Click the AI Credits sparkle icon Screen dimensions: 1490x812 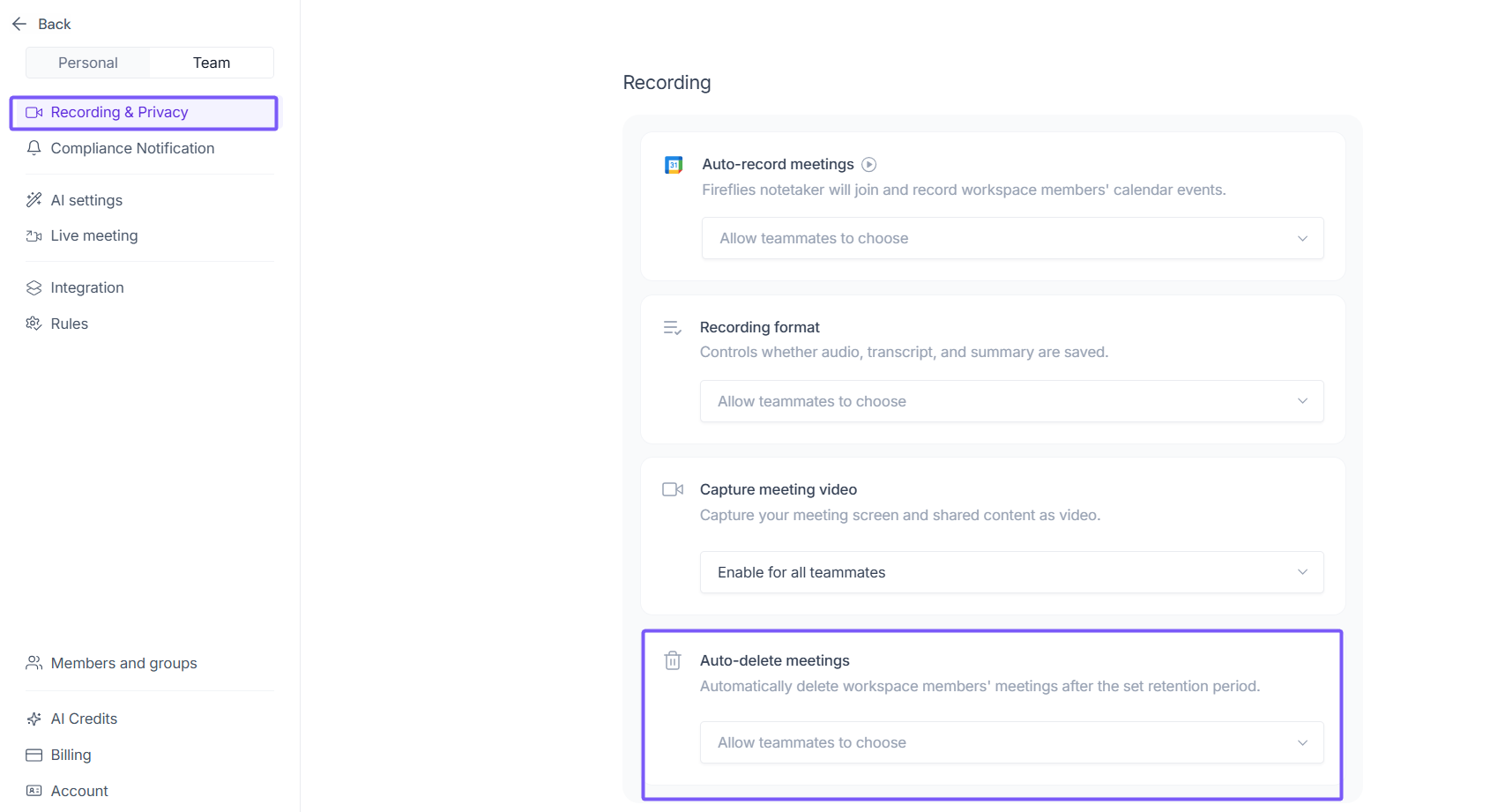click(x=34, y=719)
